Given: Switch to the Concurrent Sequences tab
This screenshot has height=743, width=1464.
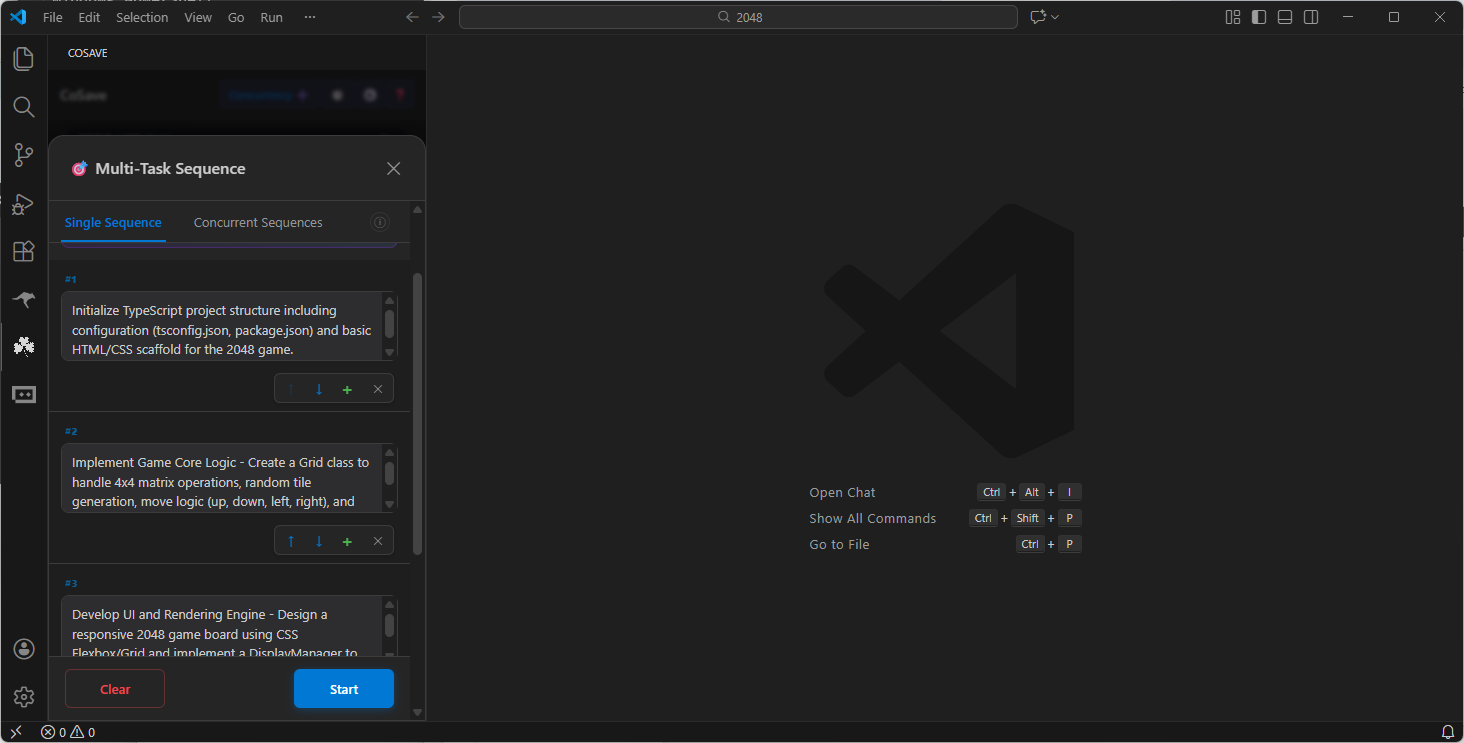Looking at the screenshot, I should 257,222.
